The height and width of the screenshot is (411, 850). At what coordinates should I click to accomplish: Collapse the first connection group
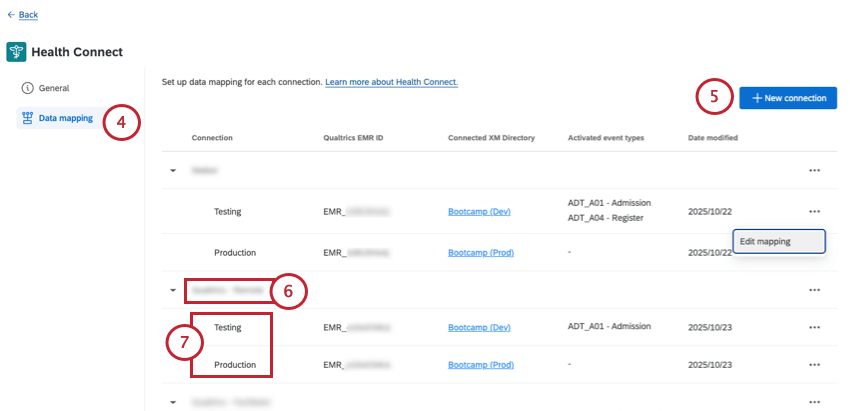pos(173,171)
